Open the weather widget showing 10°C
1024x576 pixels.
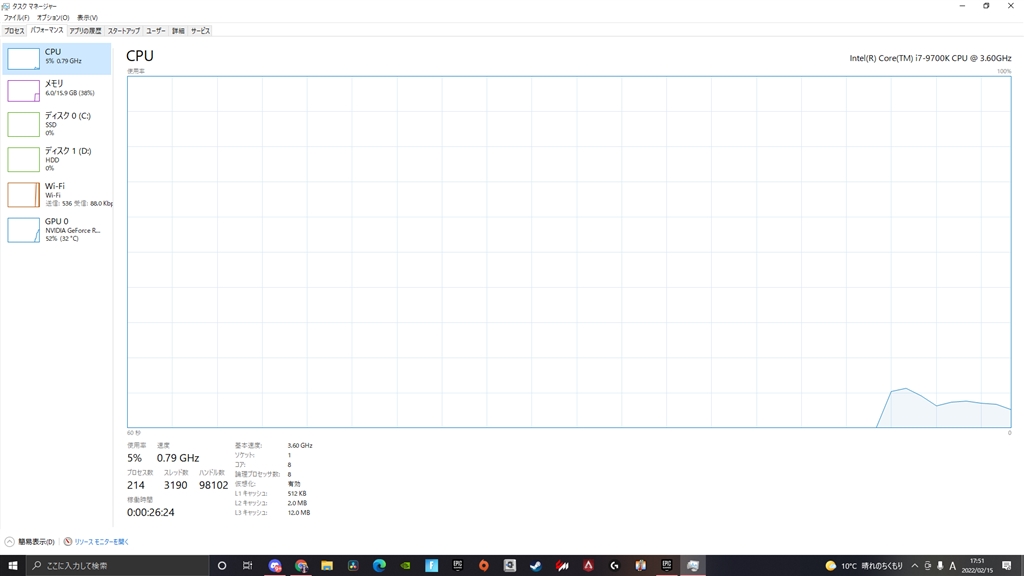pyautogui.click(x=863, y=566)
